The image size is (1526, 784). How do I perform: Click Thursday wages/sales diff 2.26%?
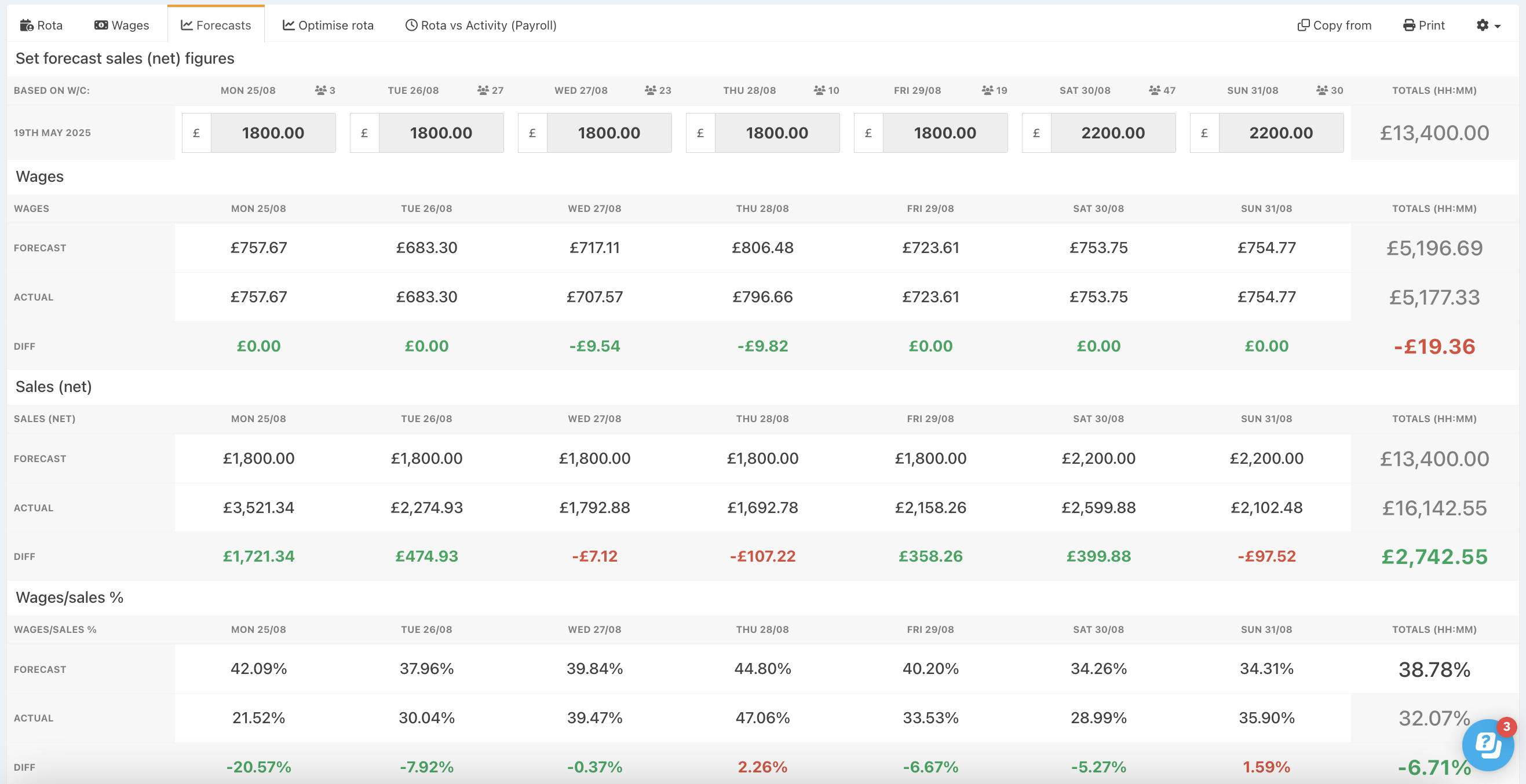[762, 767]
